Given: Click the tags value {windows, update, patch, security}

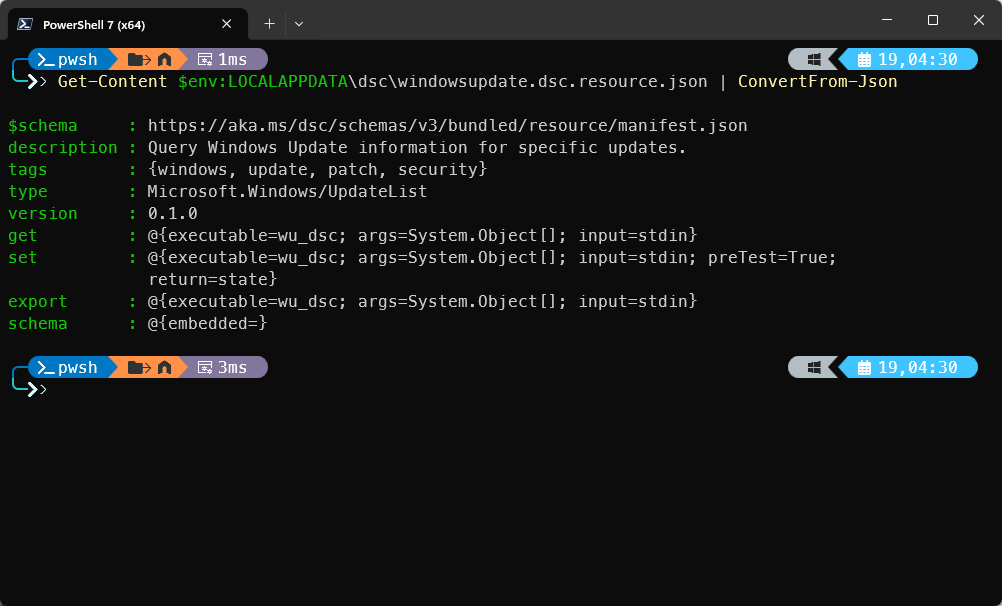Looking at the screenshot, I should pyautogui.click(x=318, y=169).
